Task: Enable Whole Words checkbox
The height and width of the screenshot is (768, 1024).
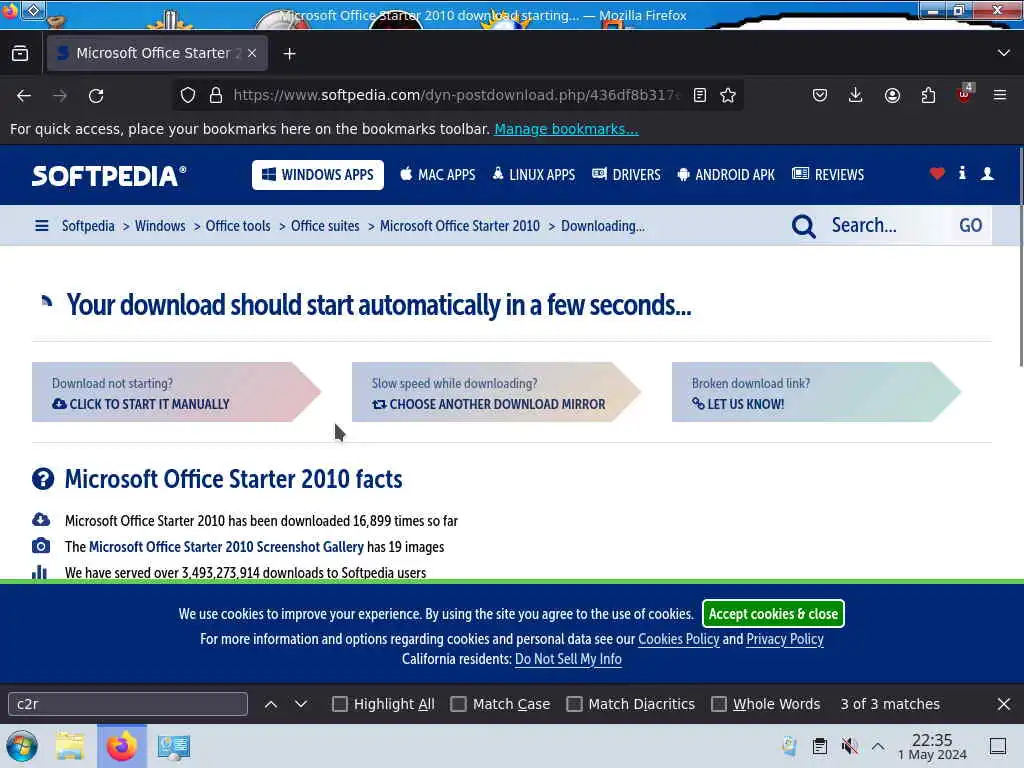Action: pos(718,704)
